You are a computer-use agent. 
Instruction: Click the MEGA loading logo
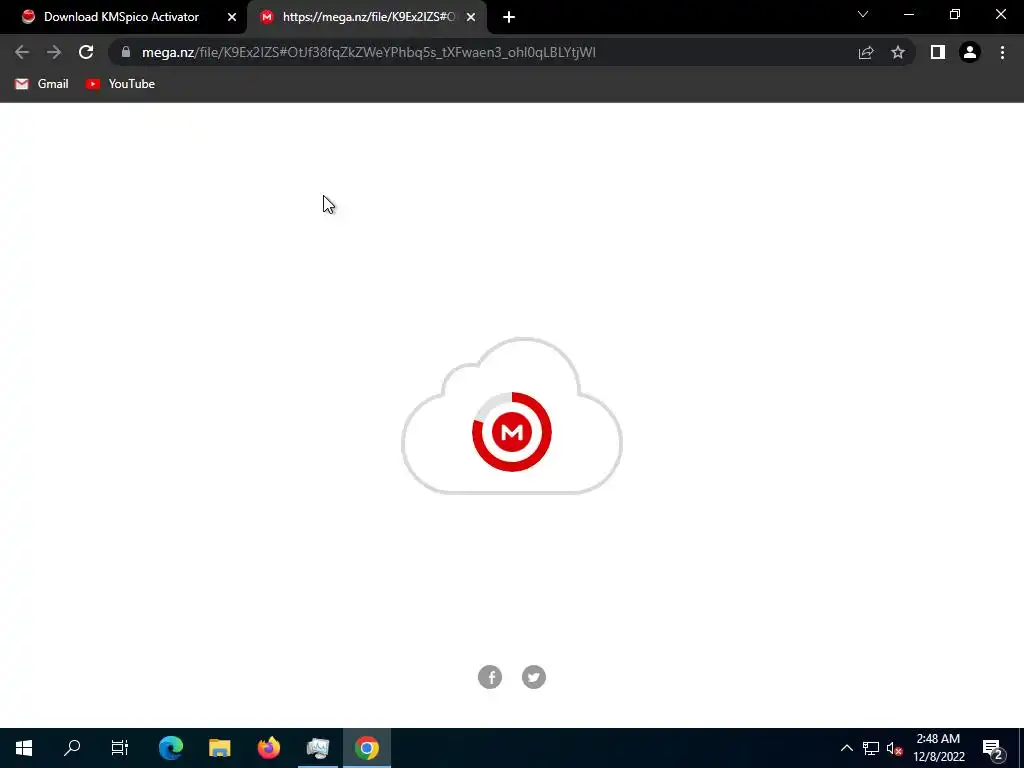[512, 432]
